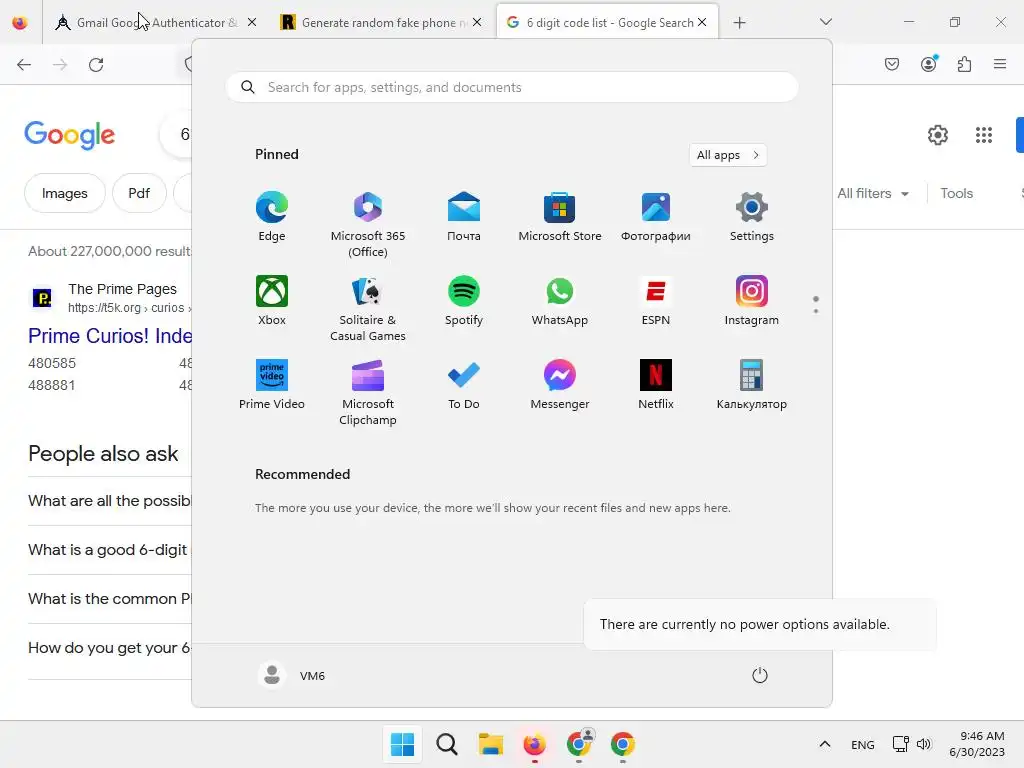Viewport: 1024px width, 768px height.
Task: Open File Explorer from the taskbar
Action: point(490,744)
